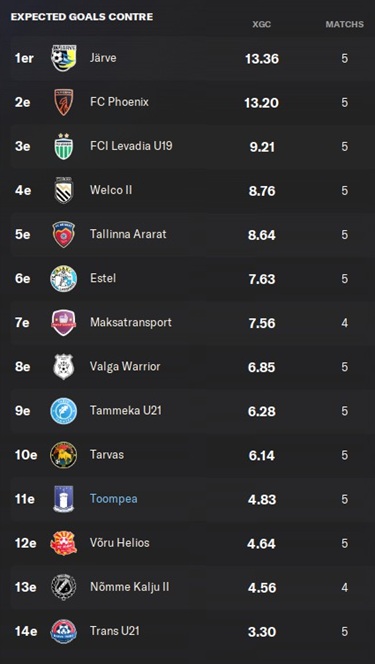Open the highlighted Toompea team link
This screenshot has height=664, width=375.
click(x=113, y=499)
